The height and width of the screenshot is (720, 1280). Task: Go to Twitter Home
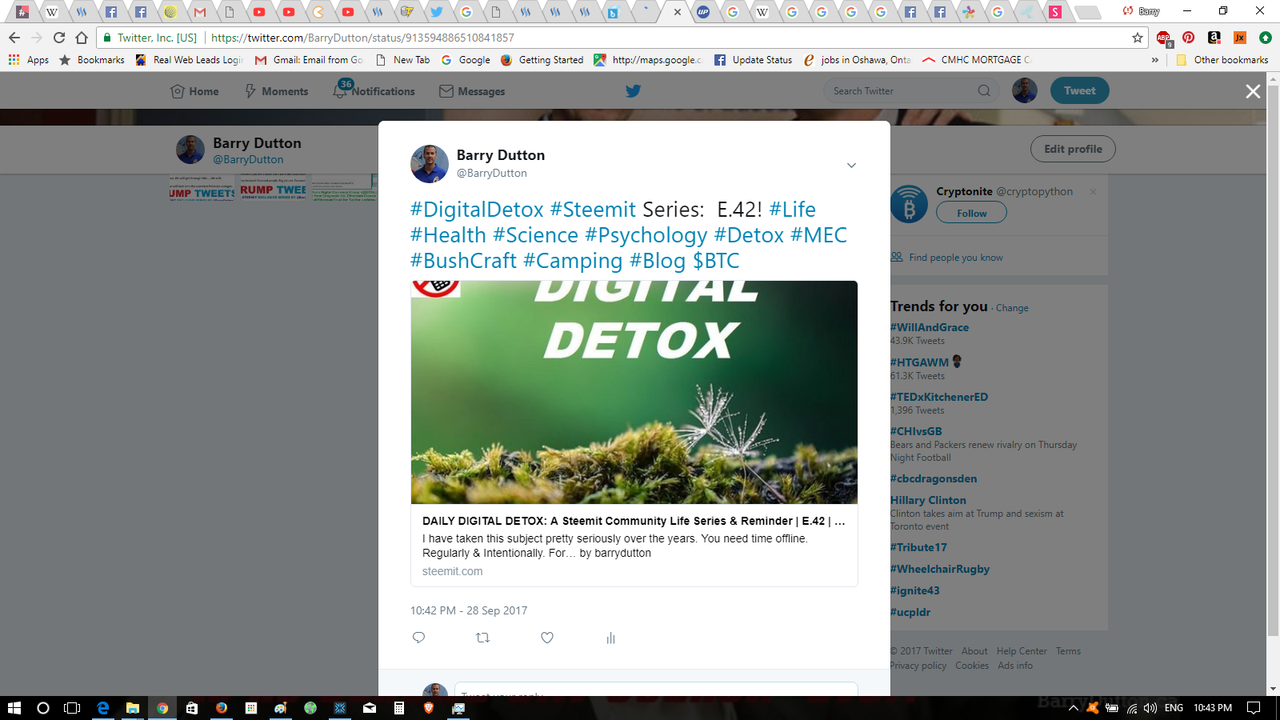[194, 91]
